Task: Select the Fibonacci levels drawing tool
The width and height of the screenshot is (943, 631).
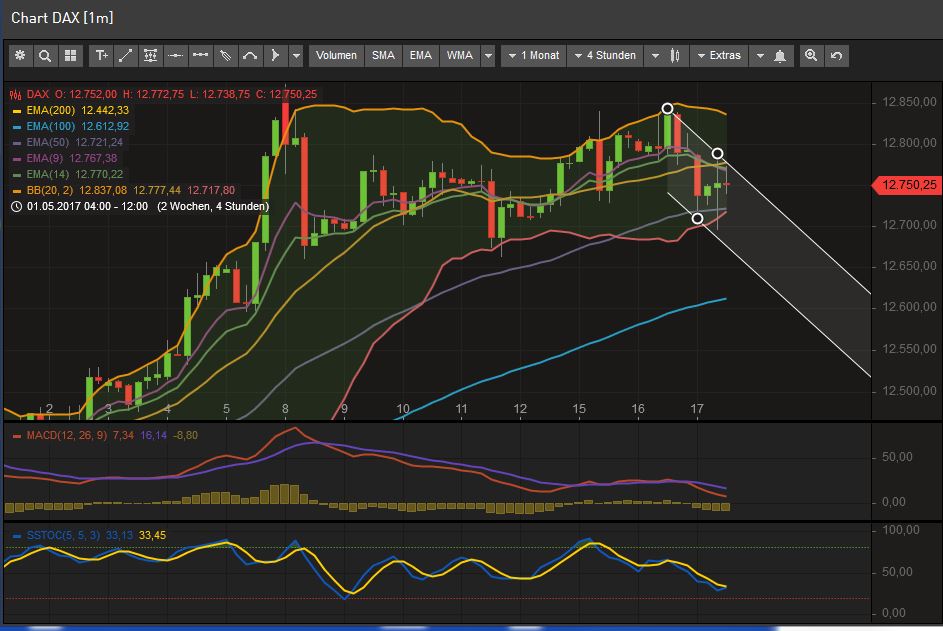Action: pyautogui.click(x=150, y=55)
